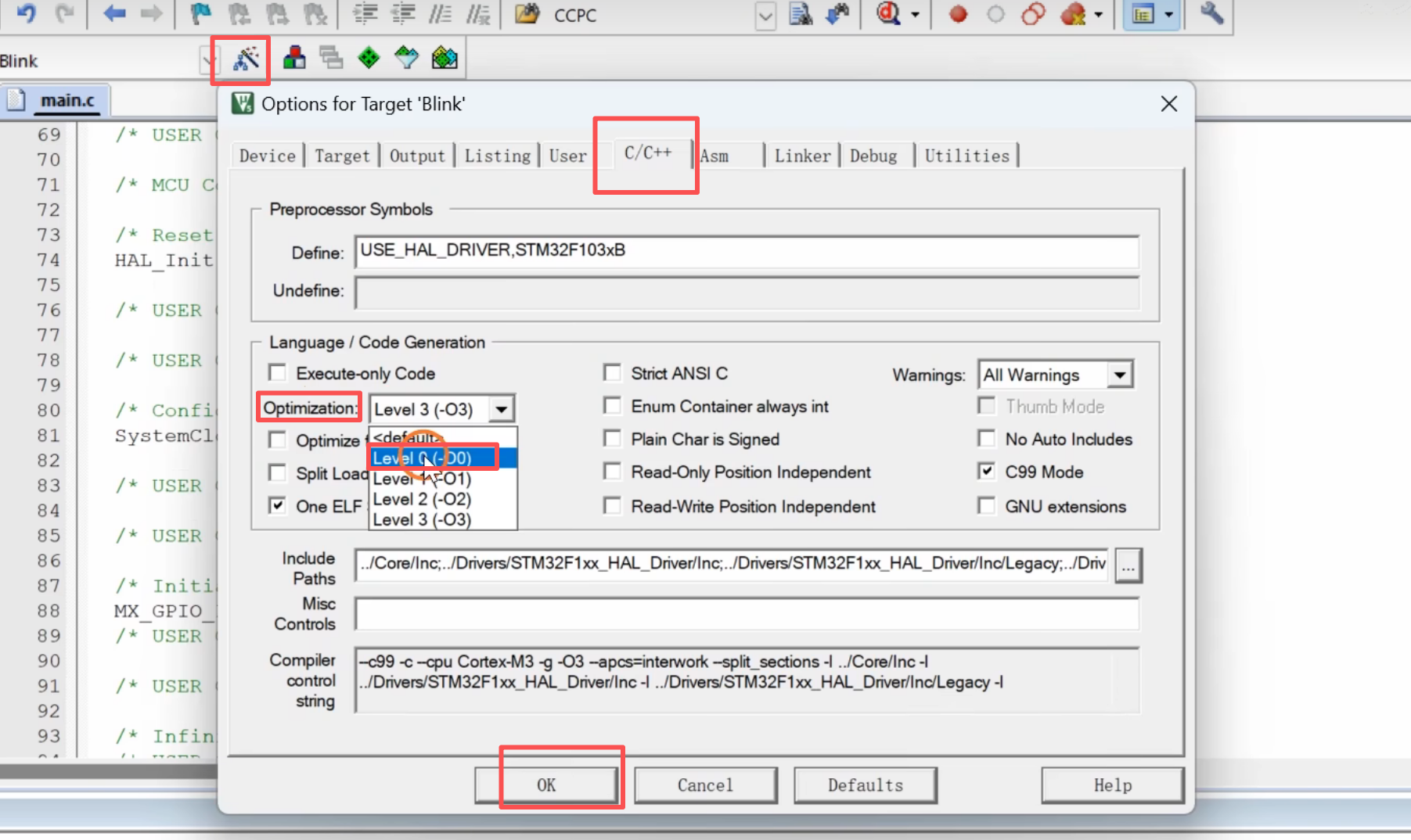Click the Find document search icon
This screenshot has width=1411, height=840.
[801, 14]
